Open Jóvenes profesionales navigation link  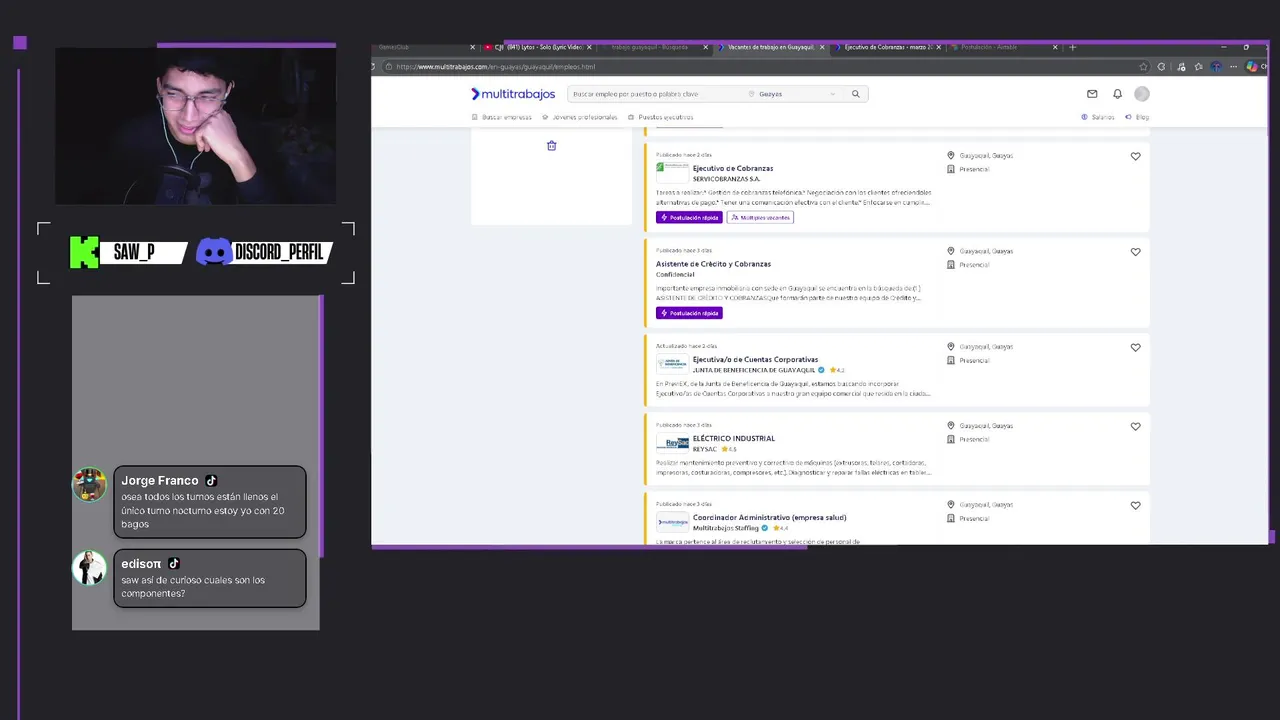[x=580, y=117]
